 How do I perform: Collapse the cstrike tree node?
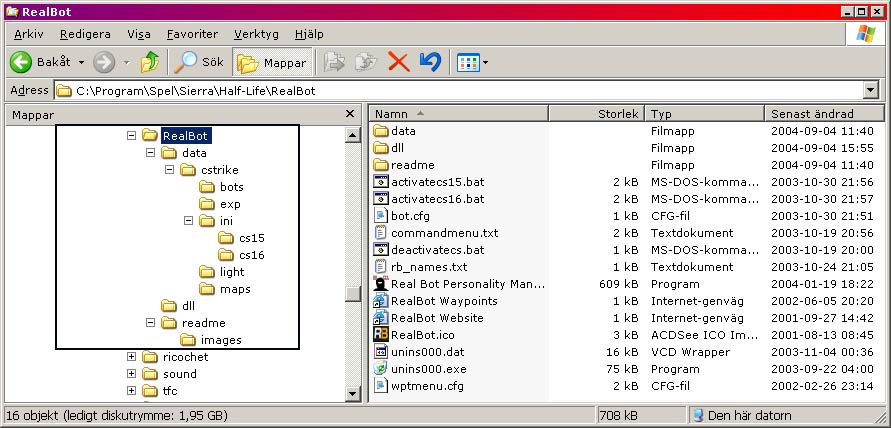[169, 169]
